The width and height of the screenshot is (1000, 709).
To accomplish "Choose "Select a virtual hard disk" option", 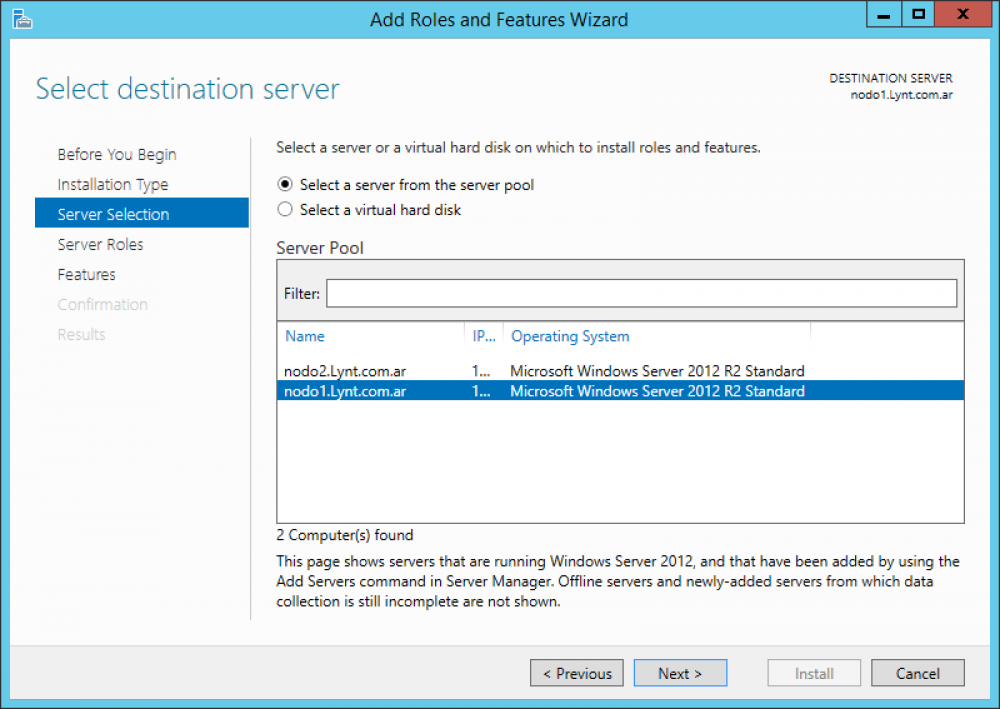I will tap(284, 209).
